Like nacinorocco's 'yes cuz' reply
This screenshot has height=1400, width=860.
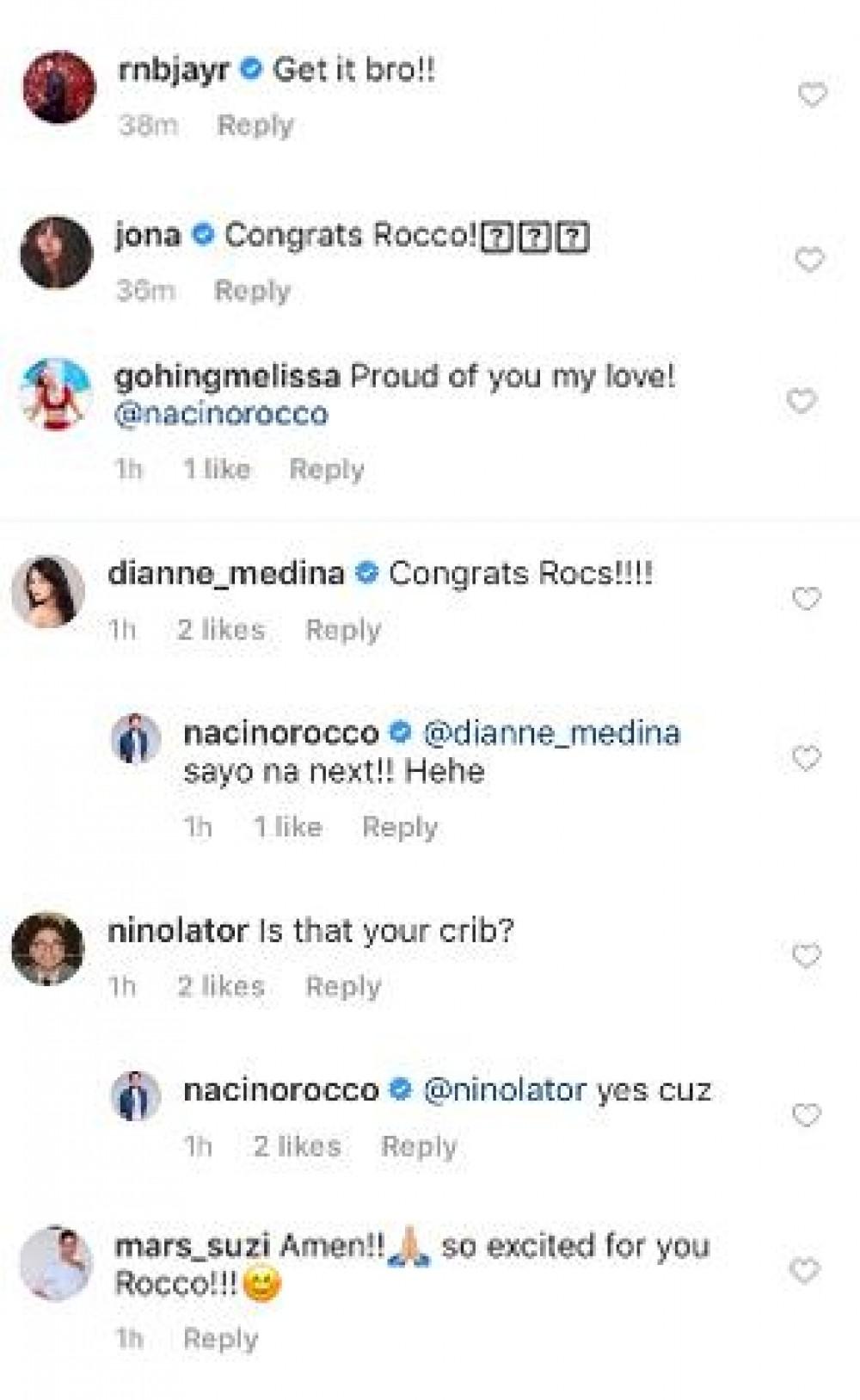pyautogui.click(x=806, y=1115)
